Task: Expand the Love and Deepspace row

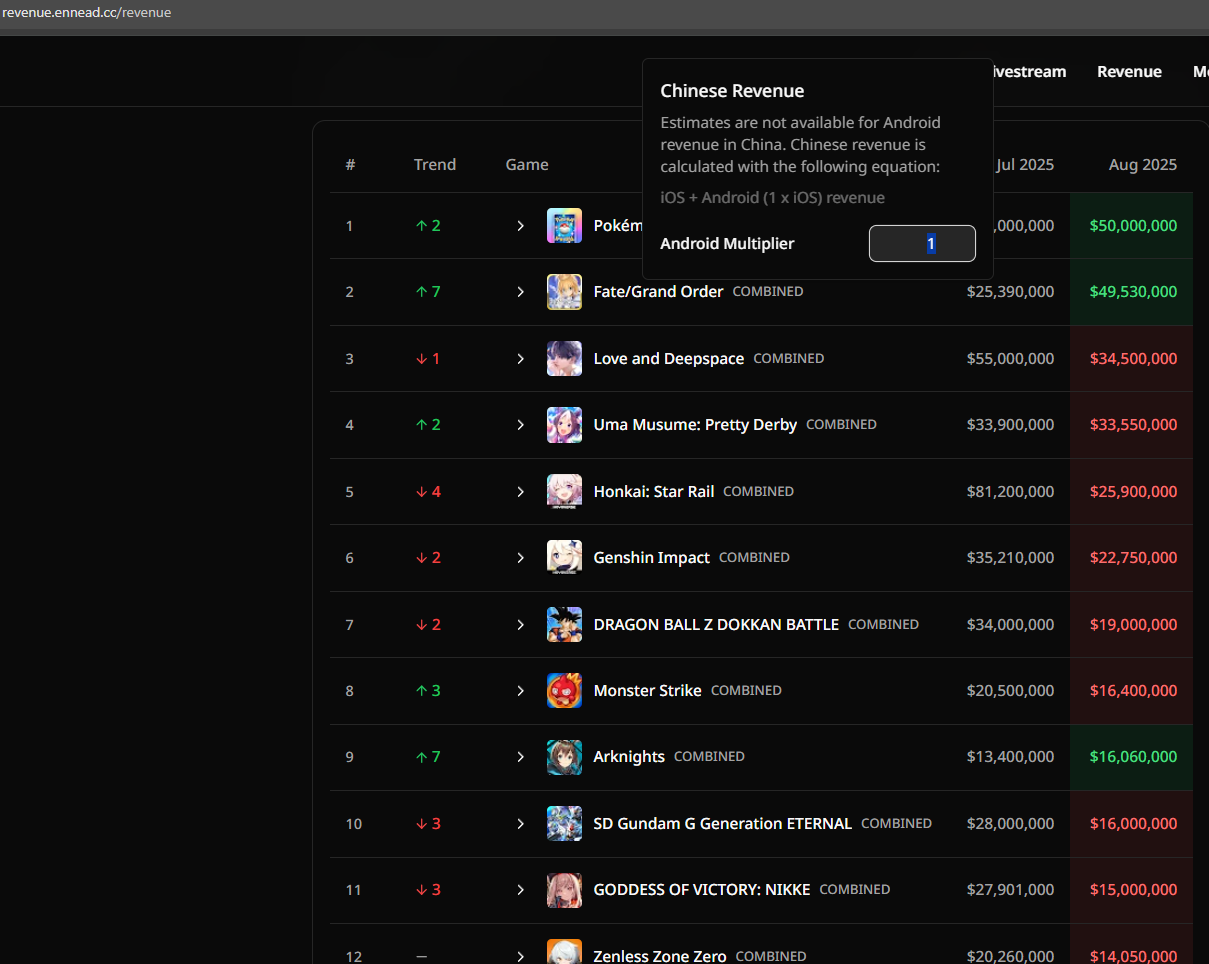Action: pyautogui.click(x=520, y=358)
